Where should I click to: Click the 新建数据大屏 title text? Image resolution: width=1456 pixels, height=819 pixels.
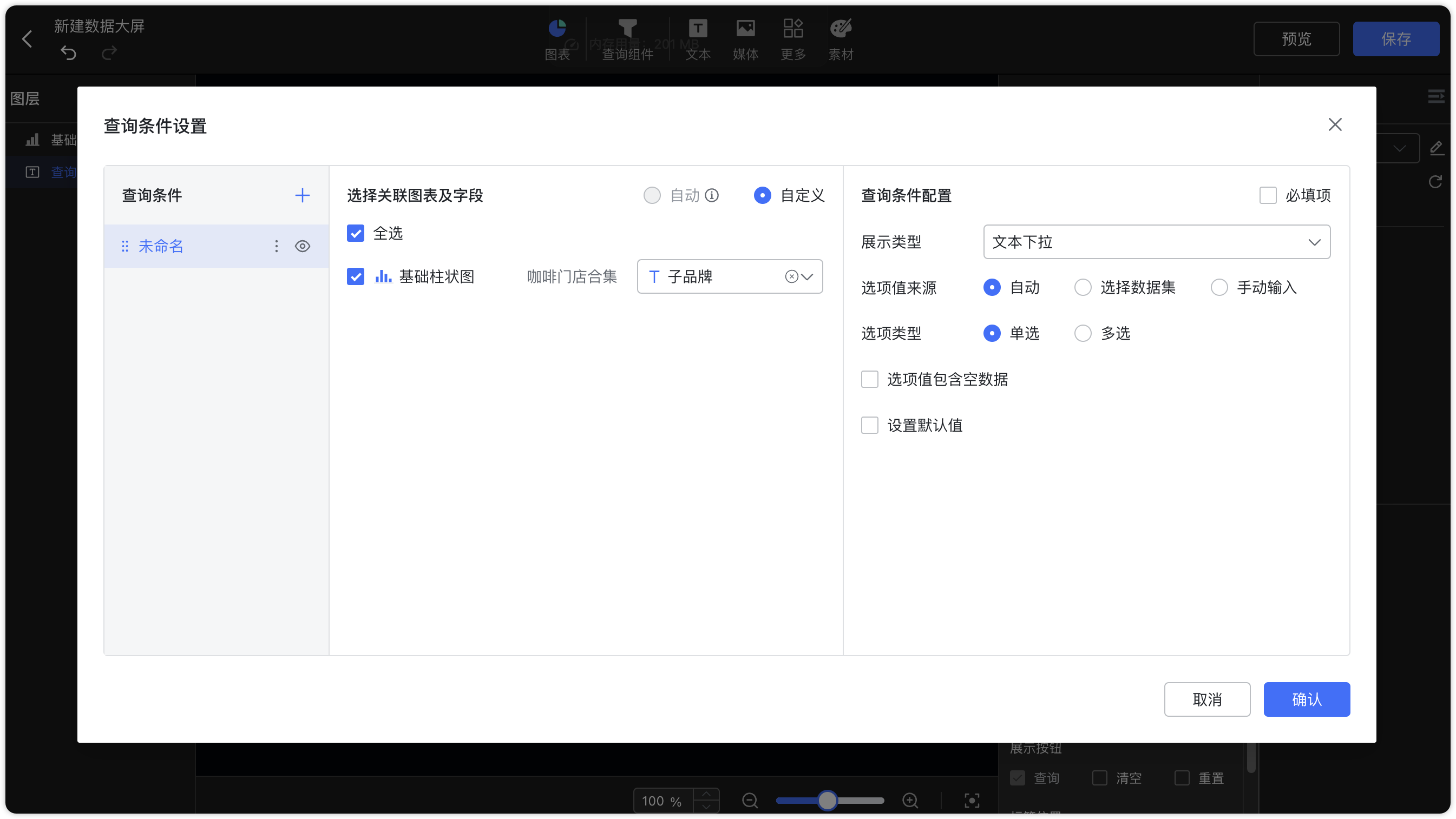99,26
